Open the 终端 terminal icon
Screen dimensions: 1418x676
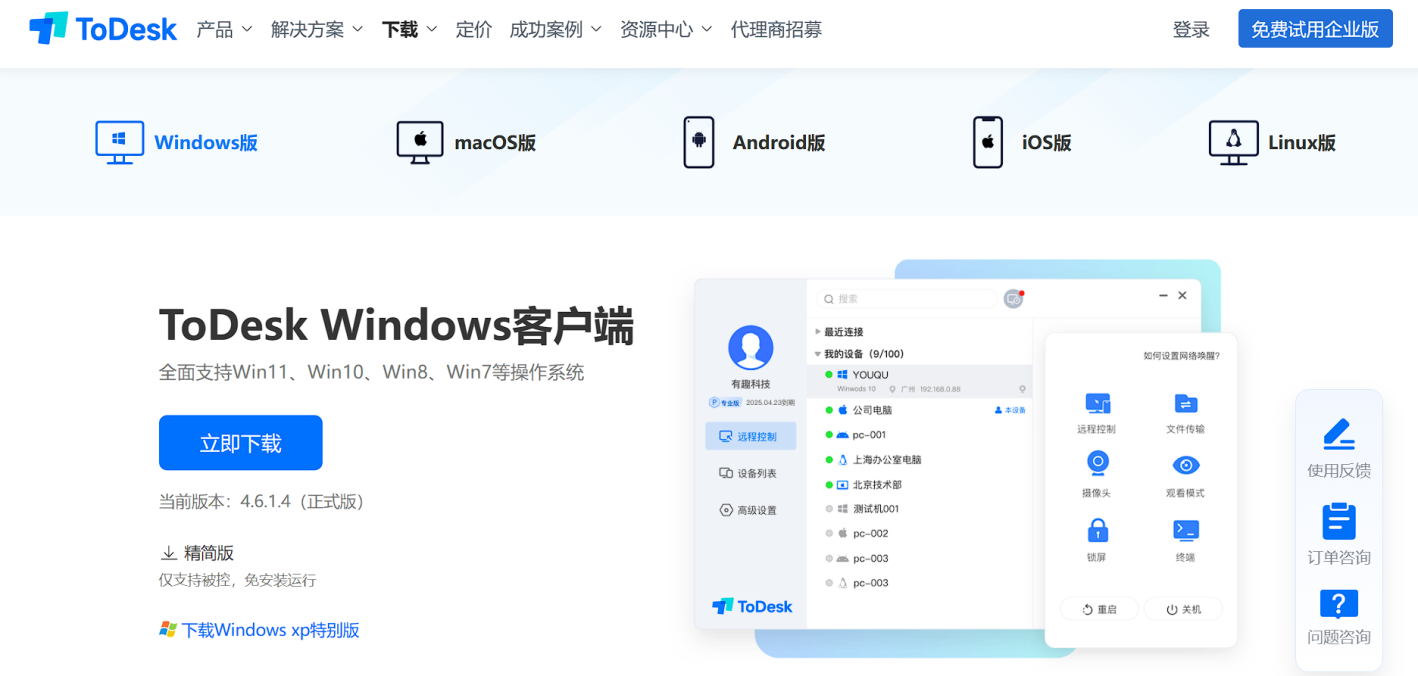(1185, 531)
